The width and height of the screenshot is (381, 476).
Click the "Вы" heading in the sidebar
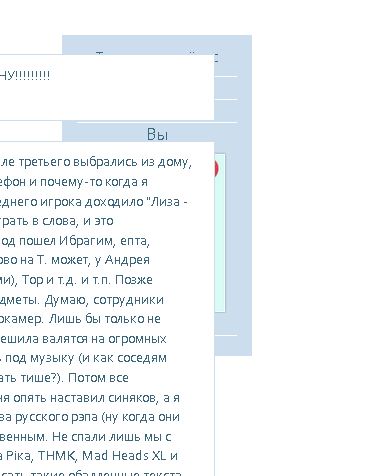[157, 134]
